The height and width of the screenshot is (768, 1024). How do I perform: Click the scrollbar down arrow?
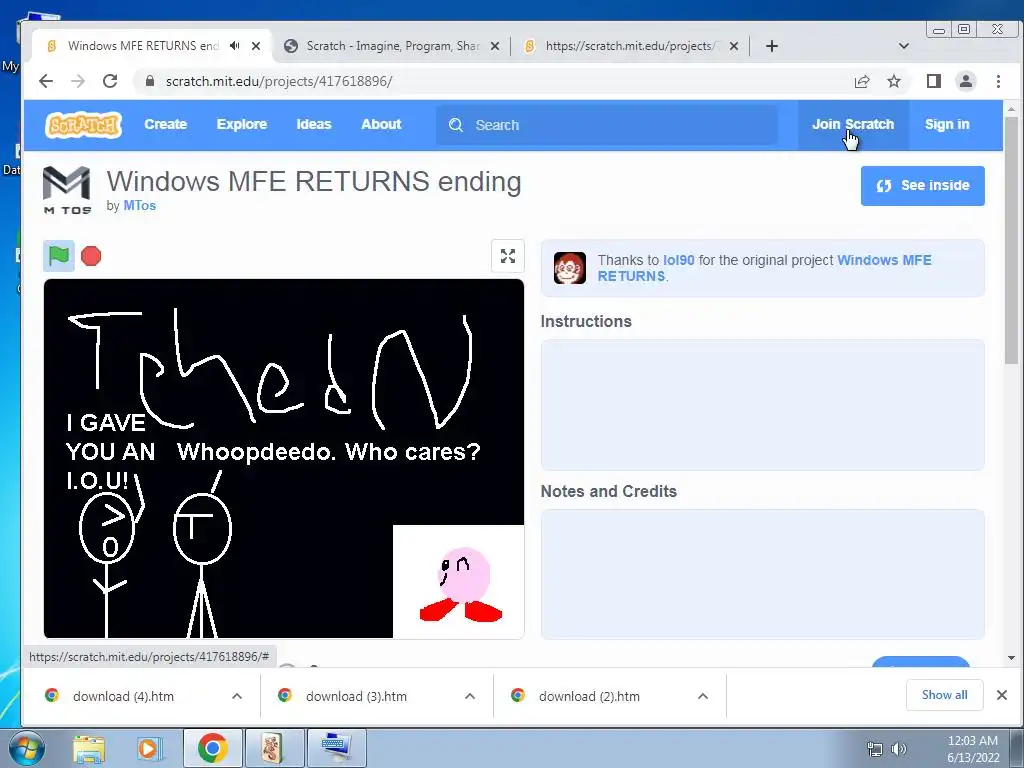[1011, 658]
